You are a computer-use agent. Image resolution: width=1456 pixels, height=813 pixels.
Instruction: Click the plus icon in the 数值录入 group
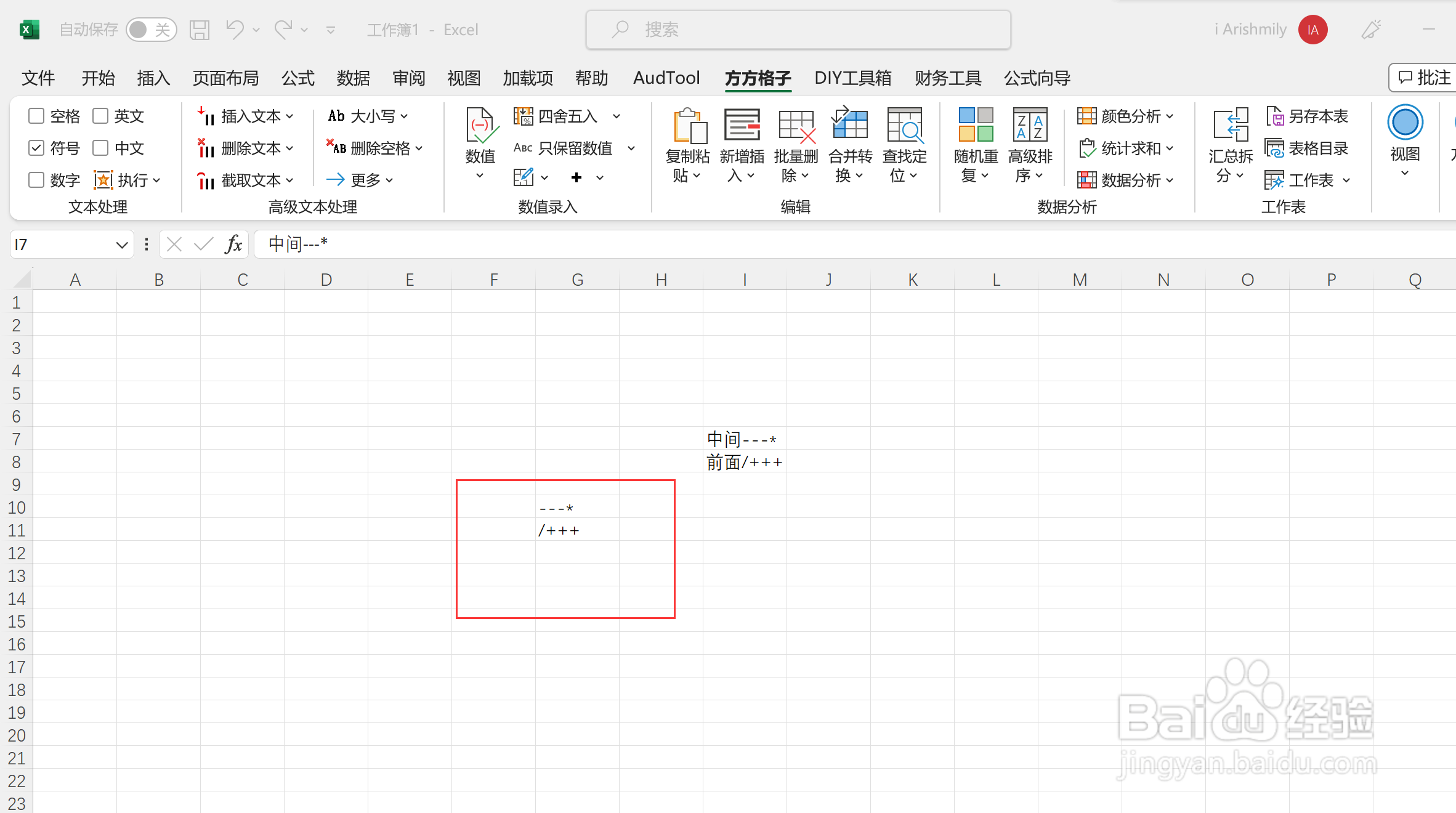click(x=576, y=177)
